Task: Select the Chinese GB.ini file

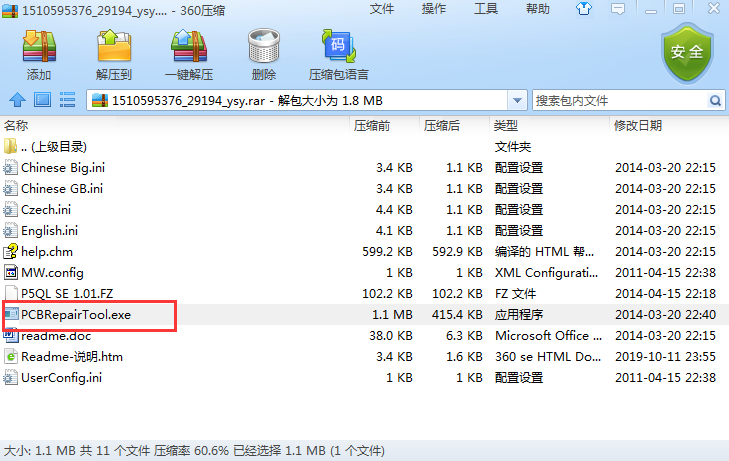Action: click(x=364, y=189)
